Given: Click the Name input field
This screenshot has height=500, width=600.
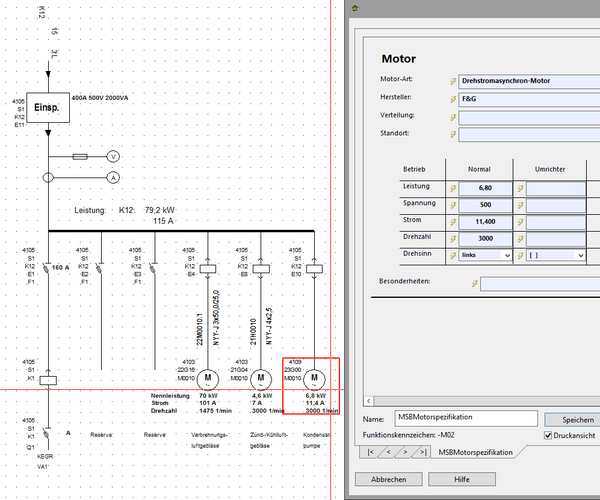Looking at the screenshot, I should 466,417.
